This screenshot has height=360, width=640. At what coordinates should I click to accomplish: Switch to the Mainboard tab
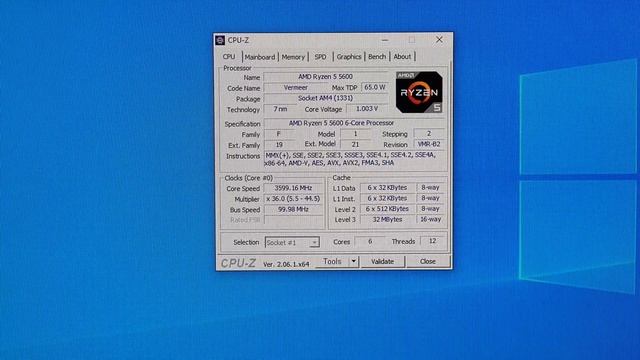(x=260, y=57)
